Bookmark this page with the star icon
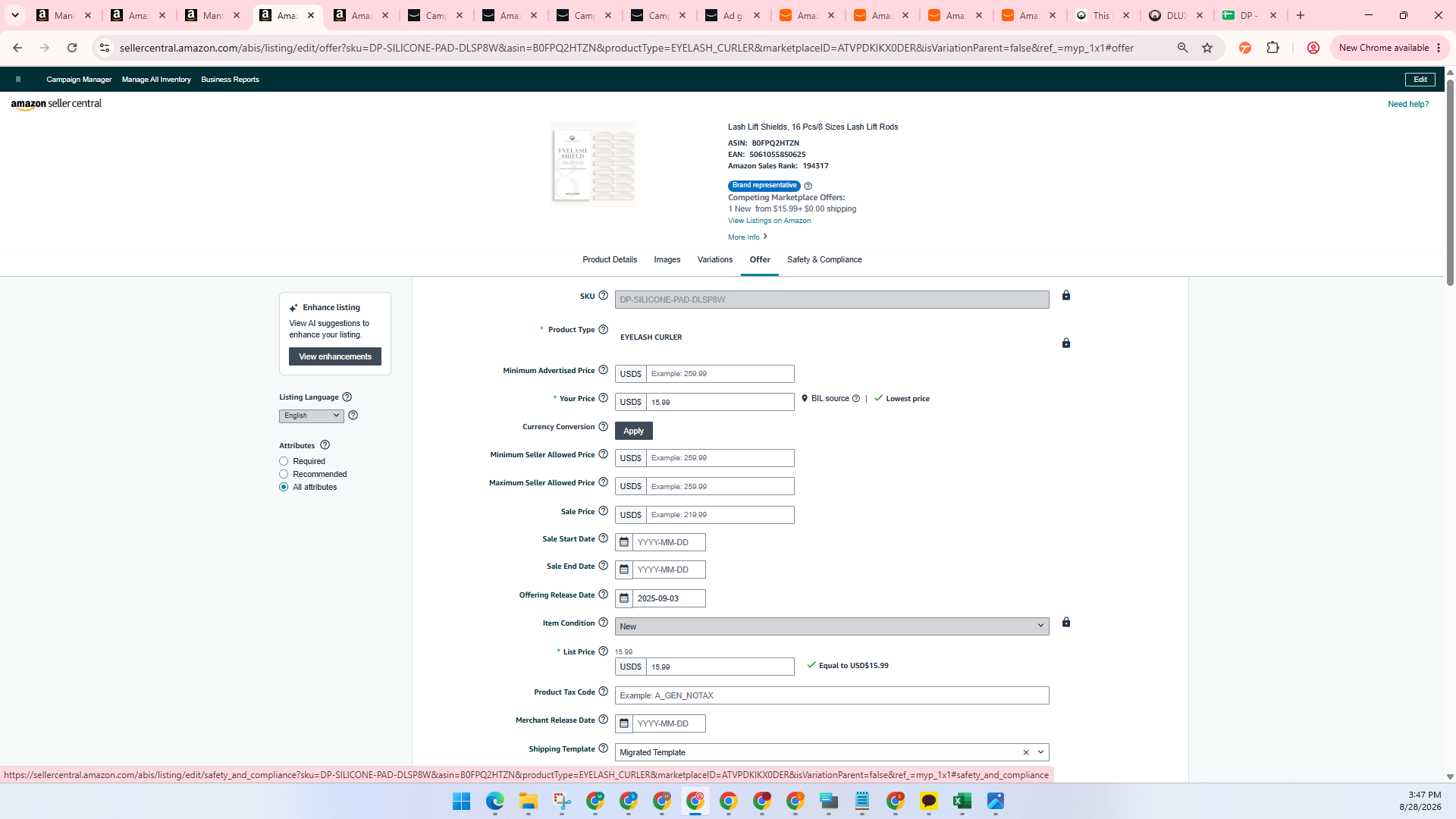The image size is (1456, 819). coord(1207,48)
